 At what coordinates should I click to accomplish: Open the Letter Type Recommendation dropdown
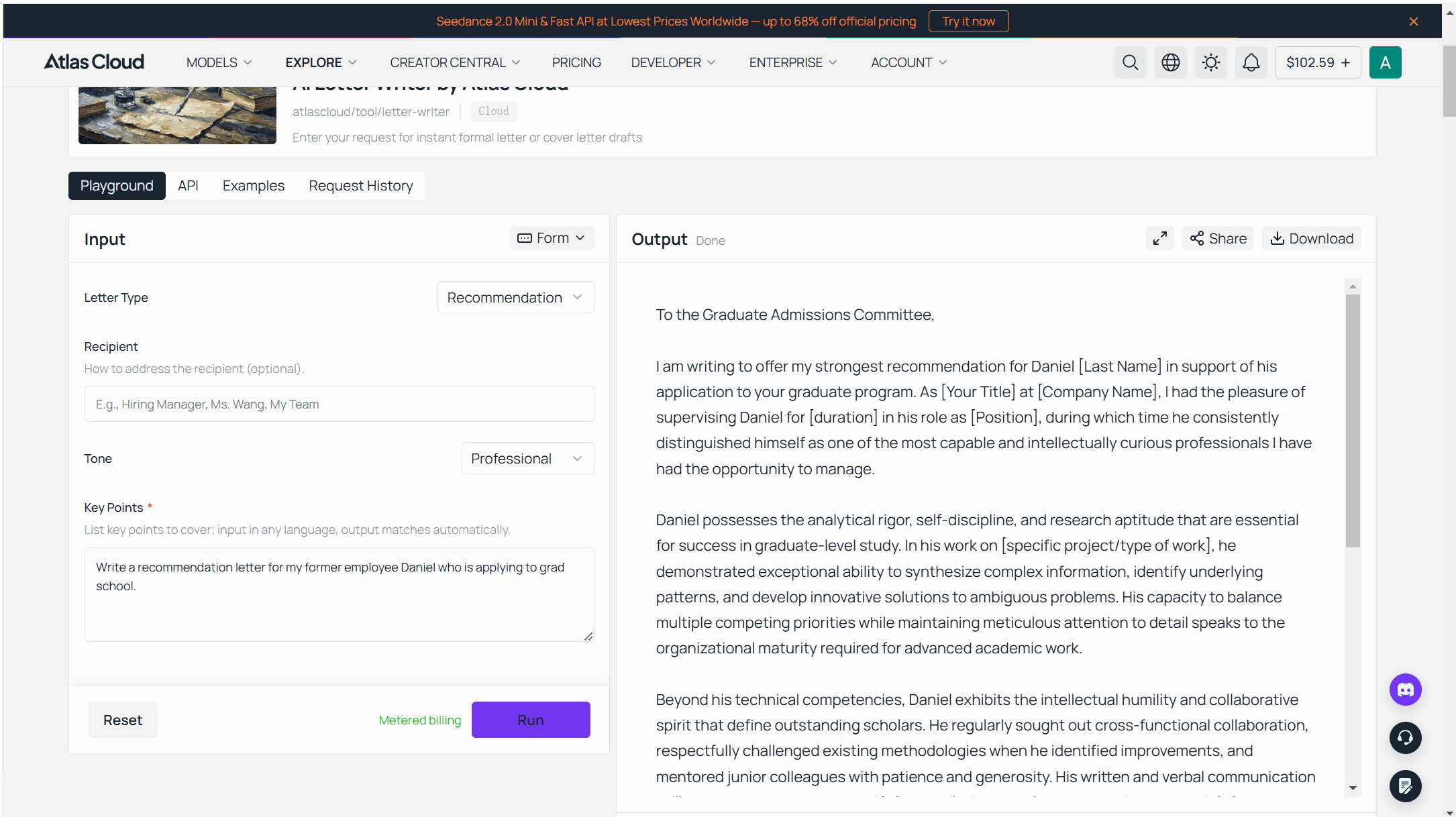point(515,297)
